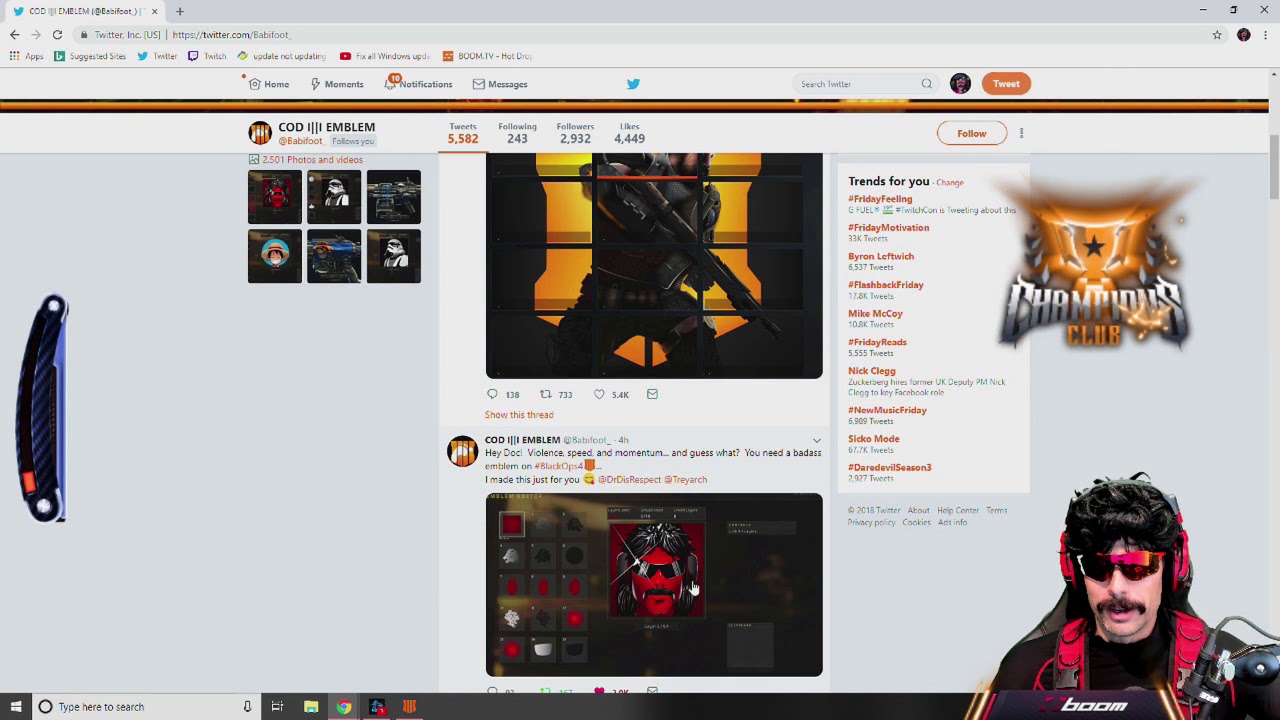
Task: Open Notifications with the badge counter
Action: coord(418,84)
